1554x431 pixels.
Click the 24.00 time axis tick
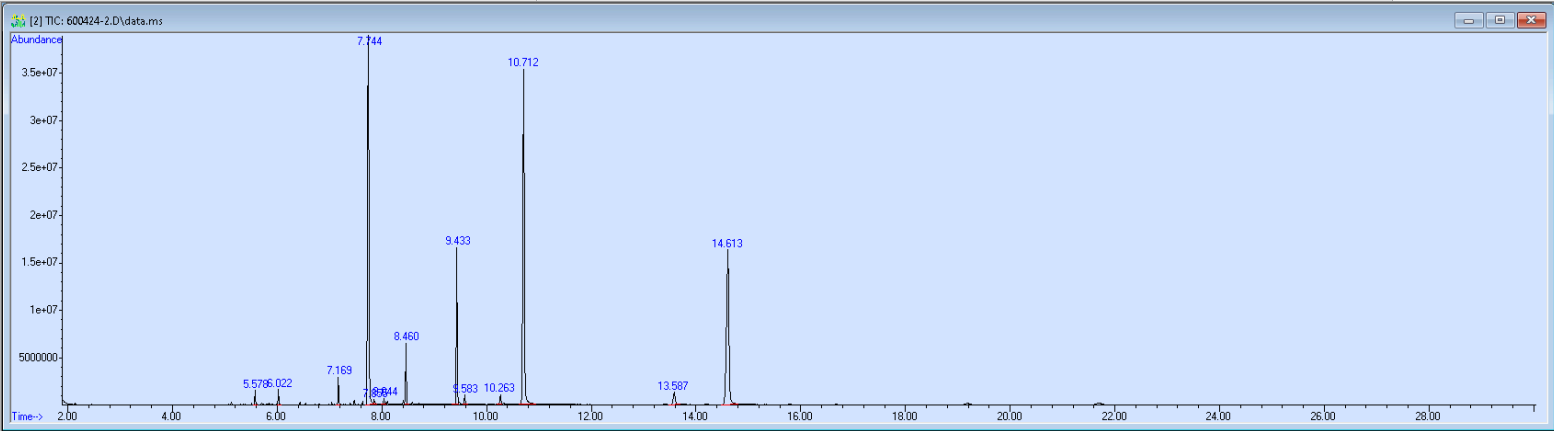point(1218,415)
